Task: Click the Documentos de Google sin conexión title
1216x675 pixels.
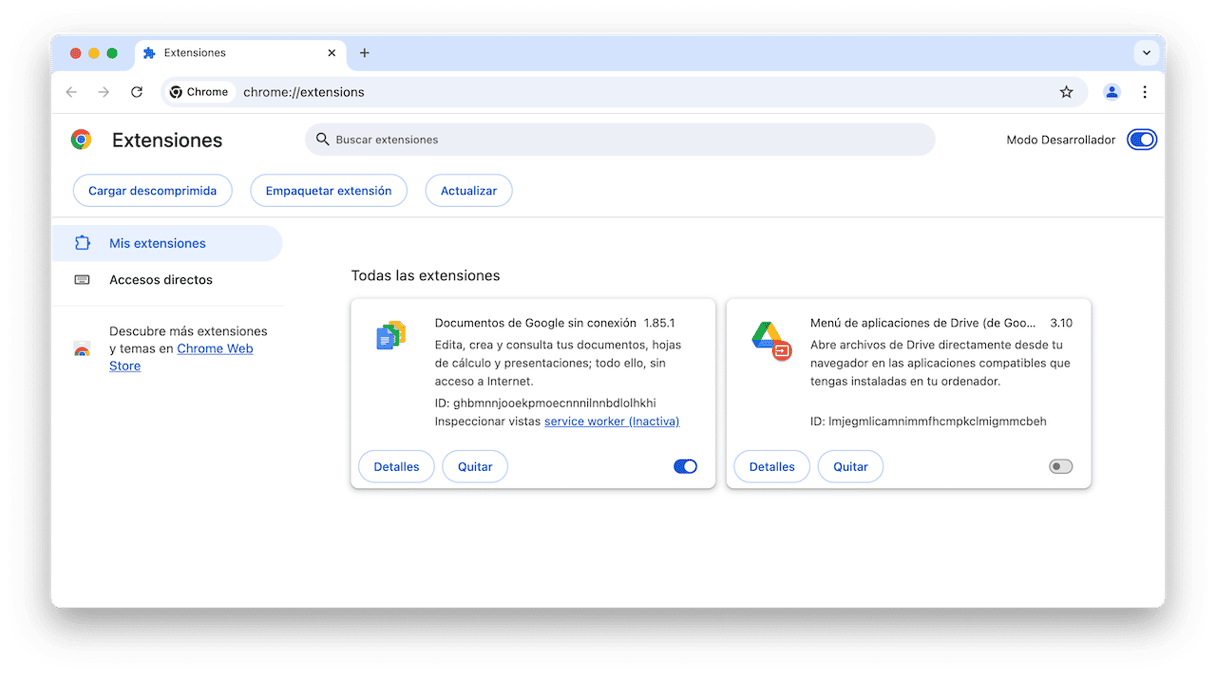Action: coord(535,323)
